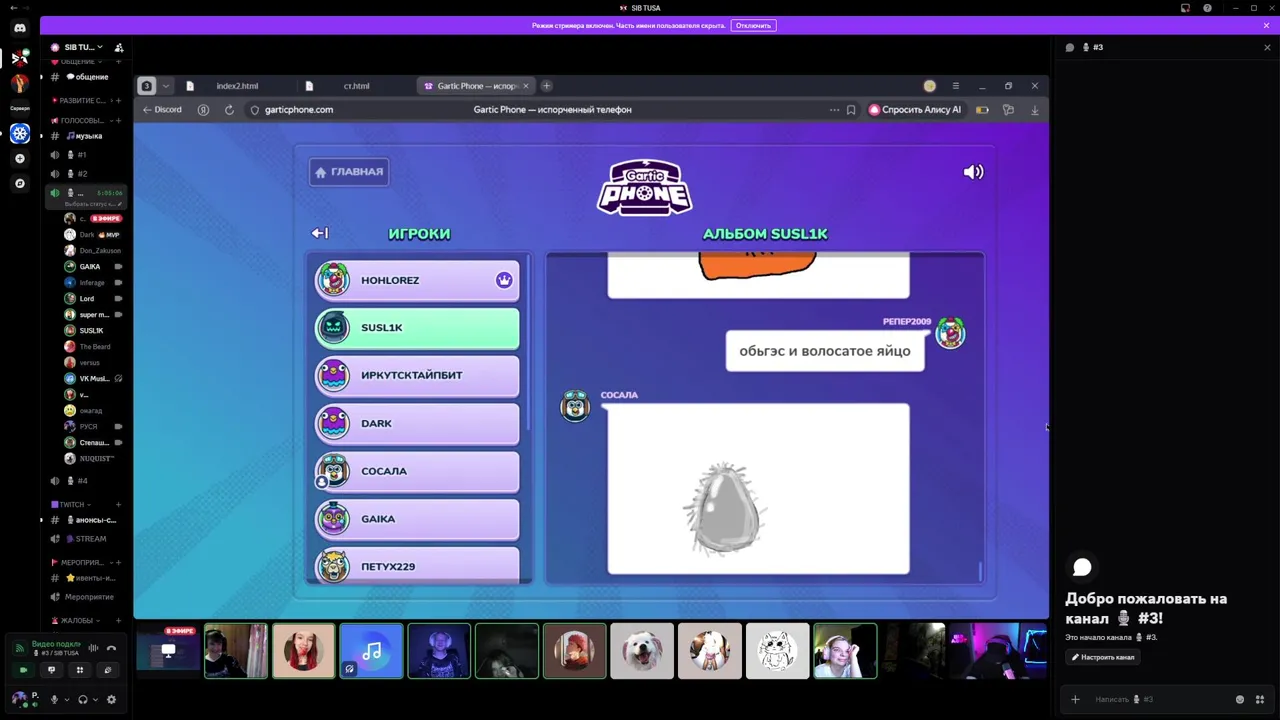Collapse the МЕРОПРИЯ... category
1280x720 pixels.
click(x=82, y=562)
